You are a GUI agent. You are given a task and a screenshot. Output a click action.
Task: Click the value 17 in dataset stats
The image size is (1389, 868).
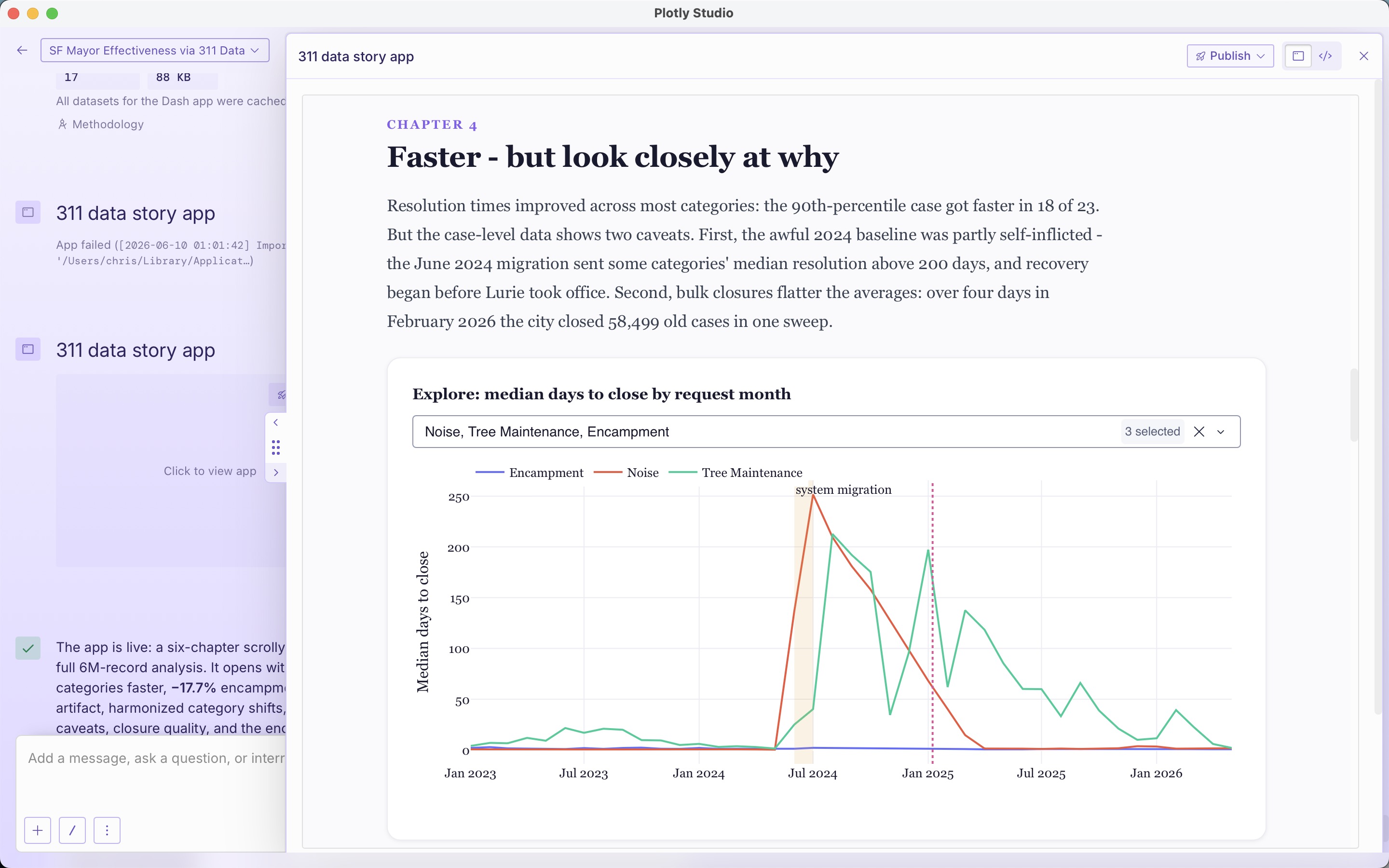[71, 77]
